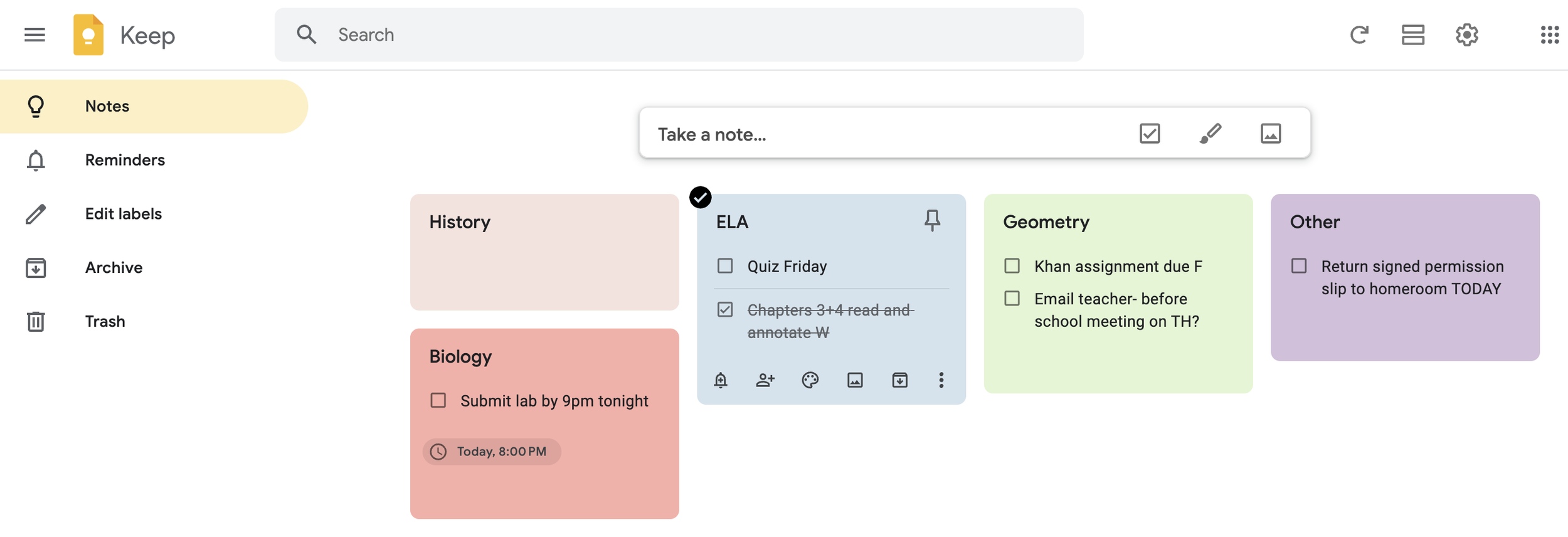Create a new list note
Screen dimensions: 1568x537
pyautogui.click(x=1149, y=134)
